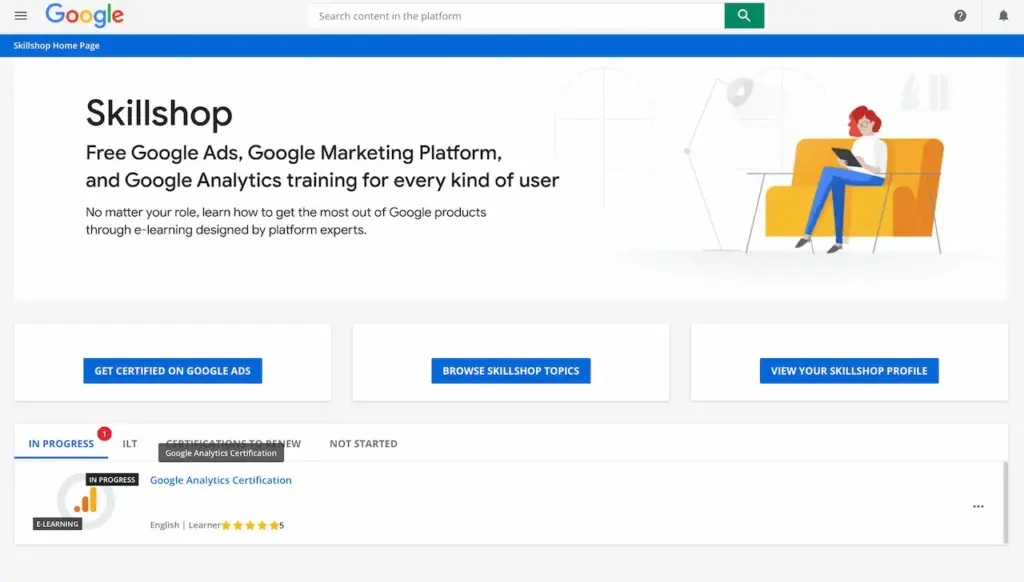This screenshot has width=1024, height=582.
Task: Click the Google logo
Action: (84, 15)
